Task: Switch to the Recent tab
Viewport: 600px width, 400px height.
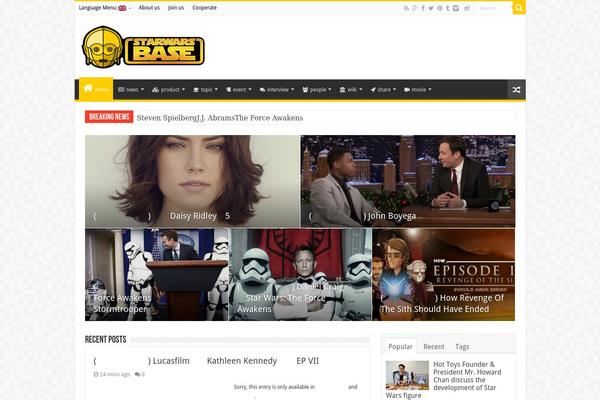Action: (434, 346)
